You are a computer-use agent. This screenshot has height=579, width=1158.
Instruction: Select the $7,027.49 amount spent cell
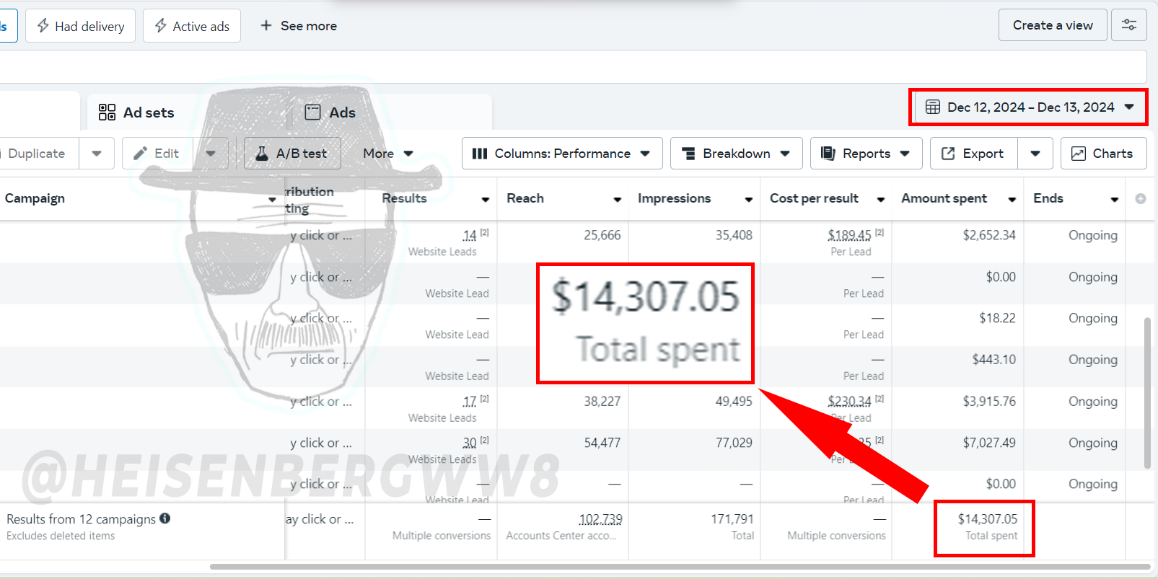tap(989, 443)
